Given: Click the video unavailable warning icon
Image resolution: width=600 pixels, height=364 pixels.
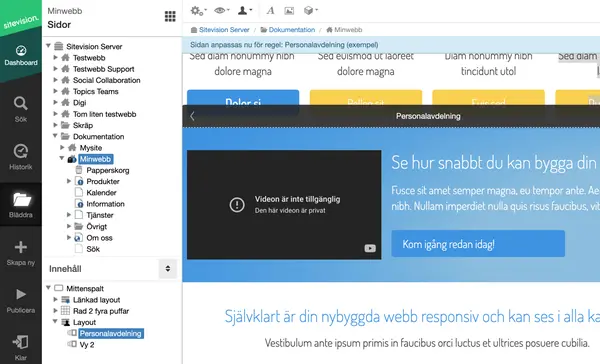Looking at the screenshot, I should click(237, 204).
